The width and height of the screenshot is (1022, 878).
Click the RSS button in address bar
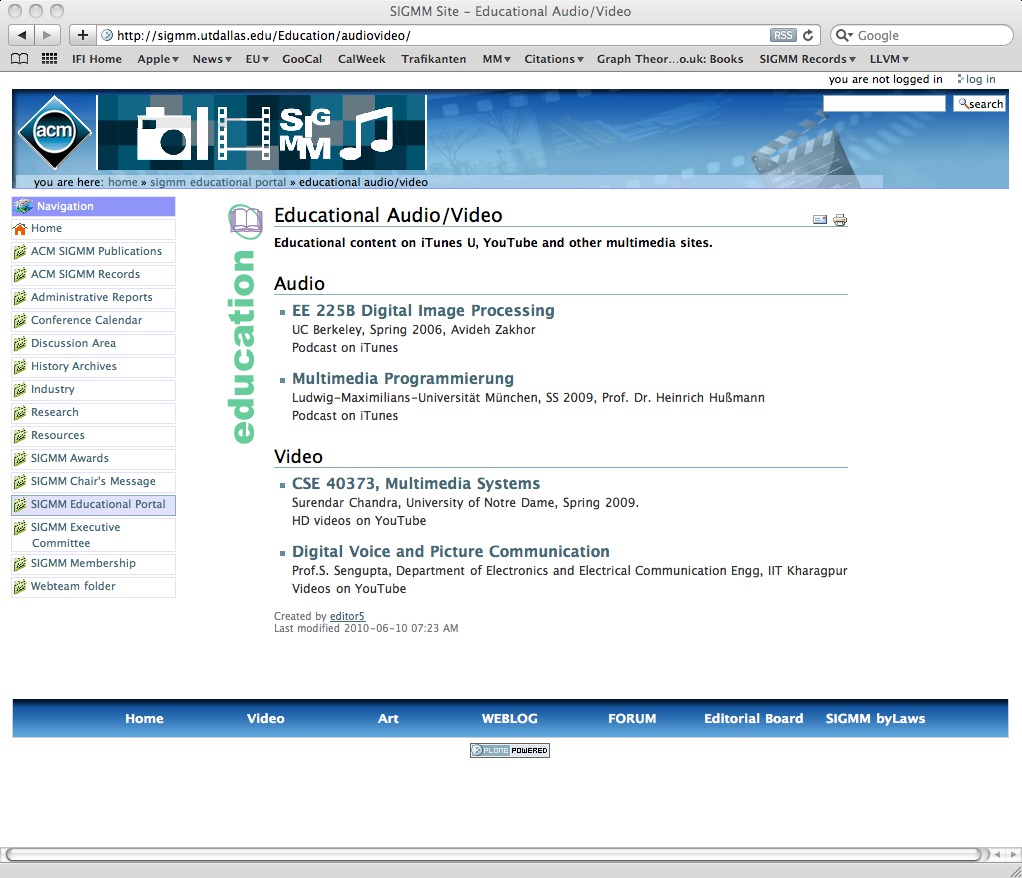click(782, 35)
